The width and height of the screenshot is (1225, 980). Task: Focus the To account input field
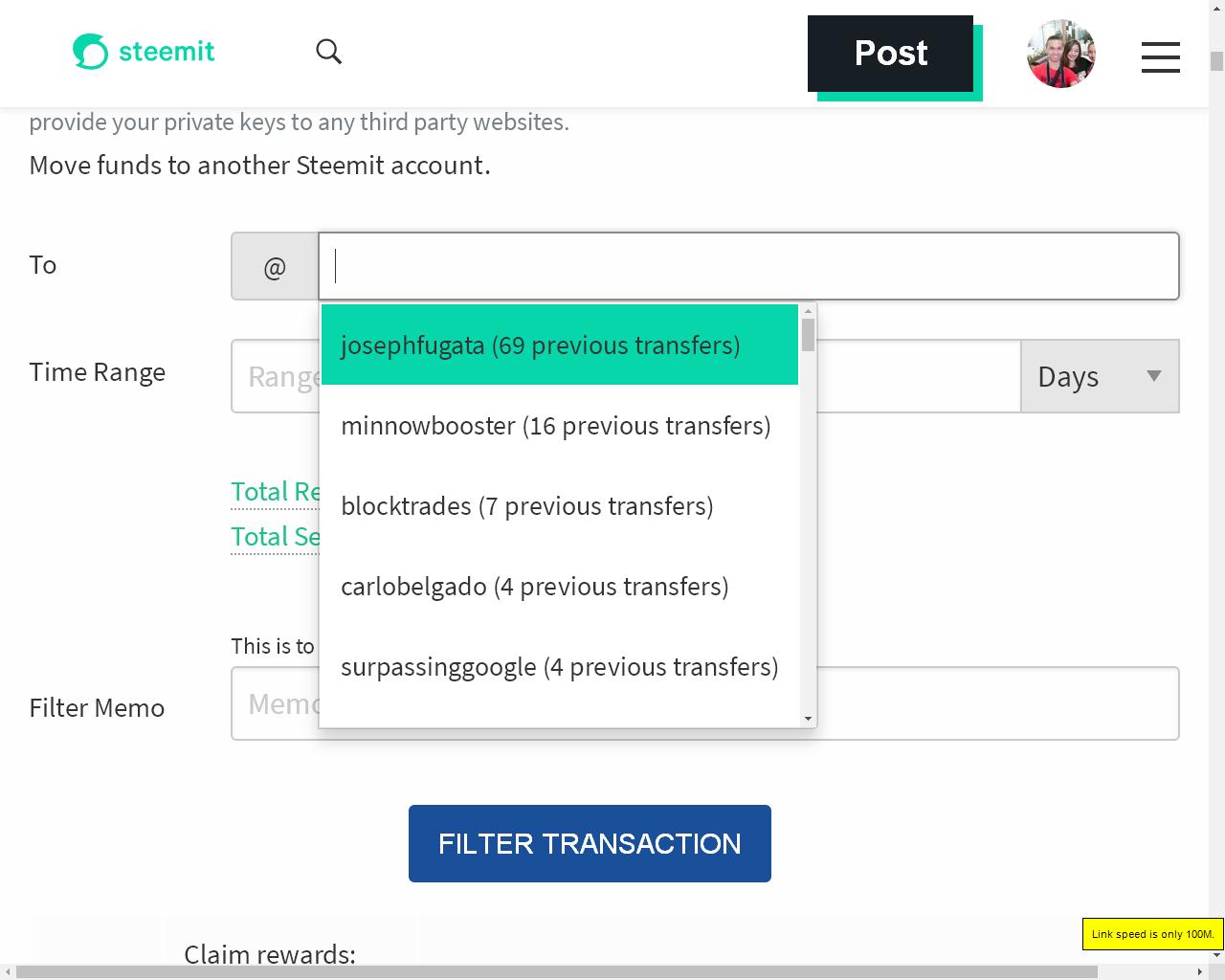[748, 266]
